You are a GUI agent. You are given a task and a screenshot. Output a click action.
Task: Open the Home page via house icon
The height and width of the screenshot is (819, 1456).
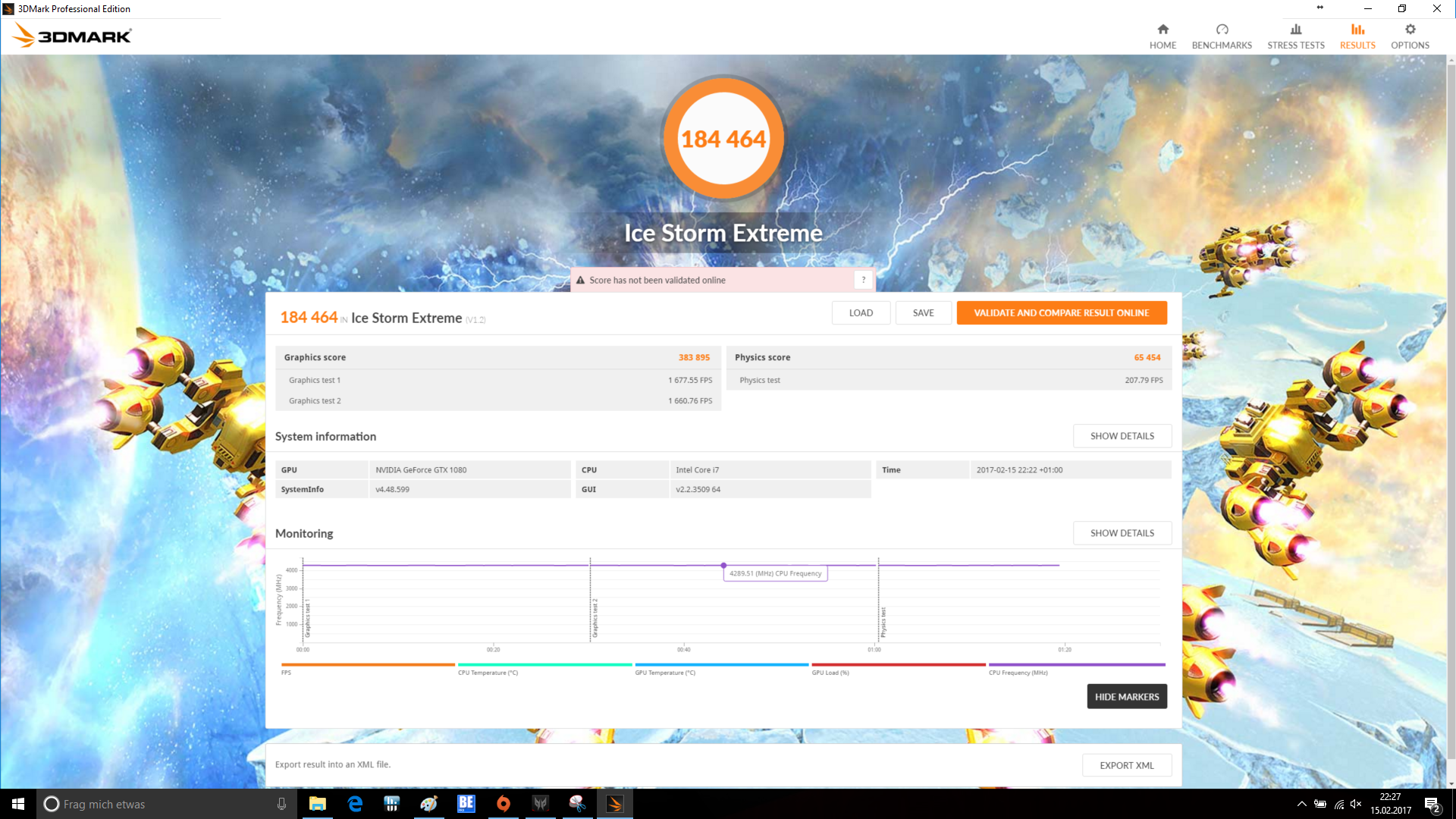coord(1163,30)
